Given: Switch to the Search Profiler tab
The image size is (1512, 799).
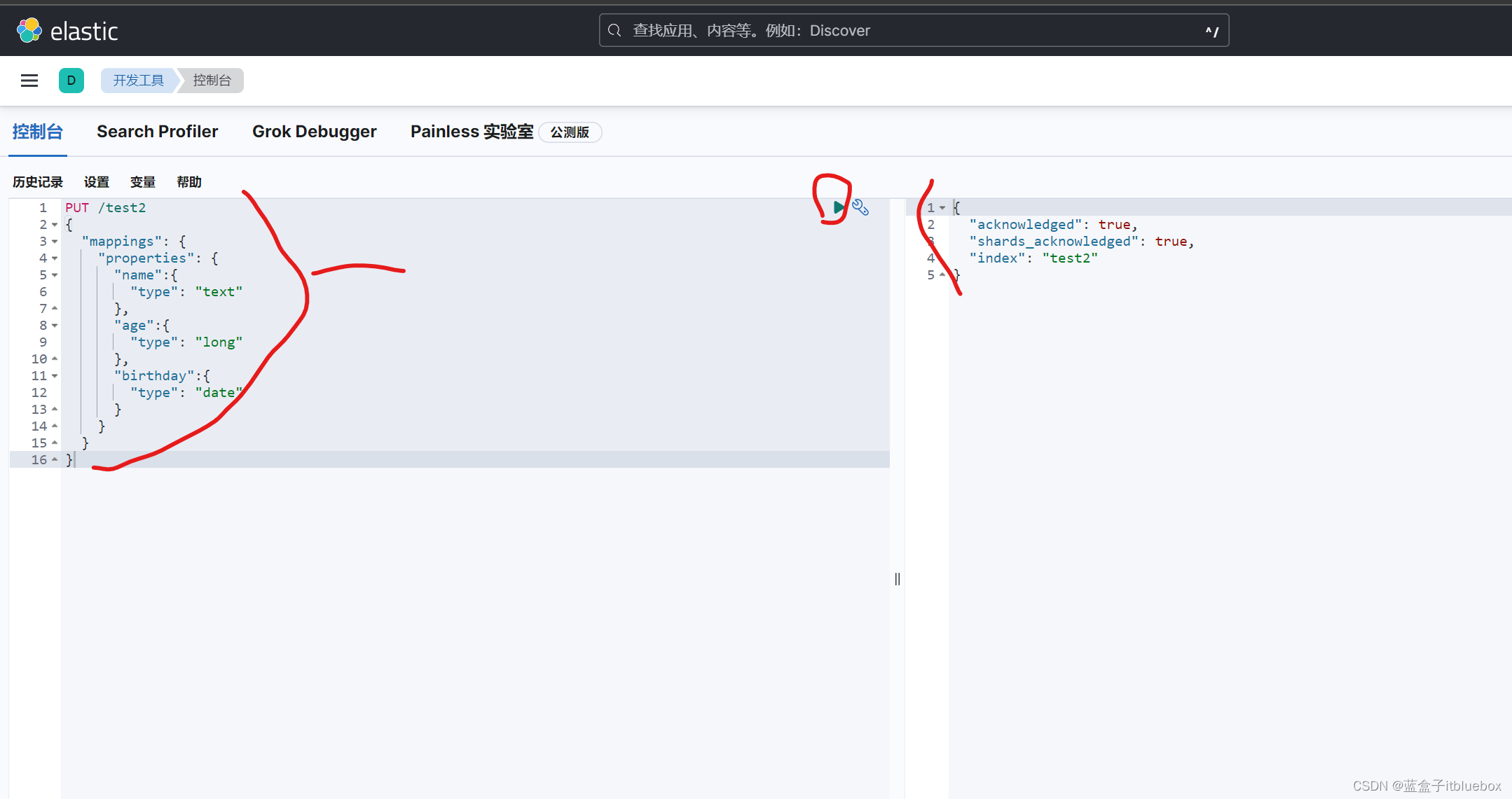Looking at the screenshot, I should pyautogui.click(x=158, y=132).
